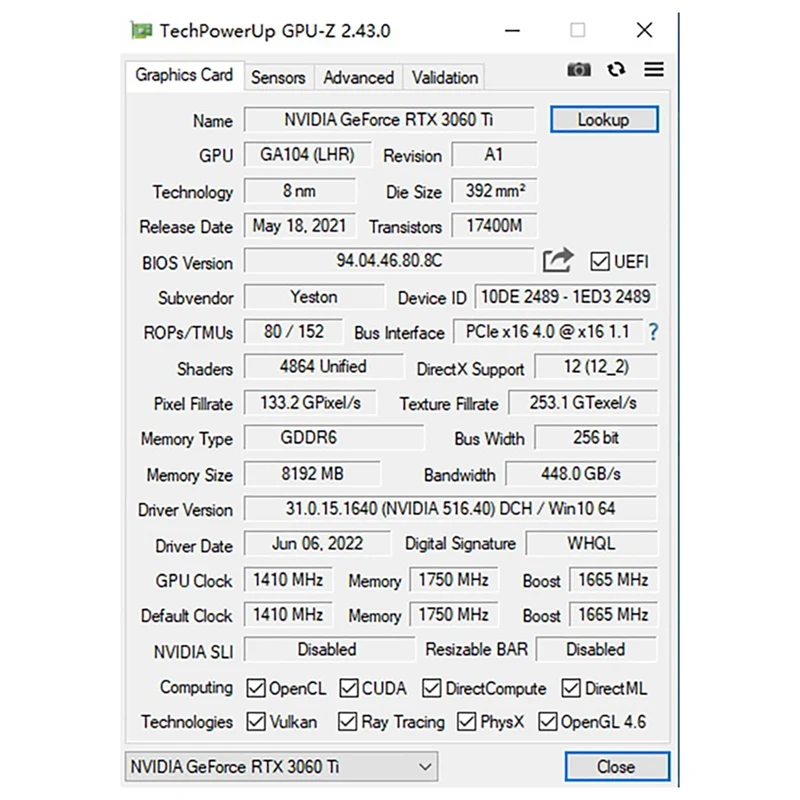This screenshot has width=800, height=800.
Task: Click the Name field showing RTX 3060 Ti
Action: click(389, 119)
